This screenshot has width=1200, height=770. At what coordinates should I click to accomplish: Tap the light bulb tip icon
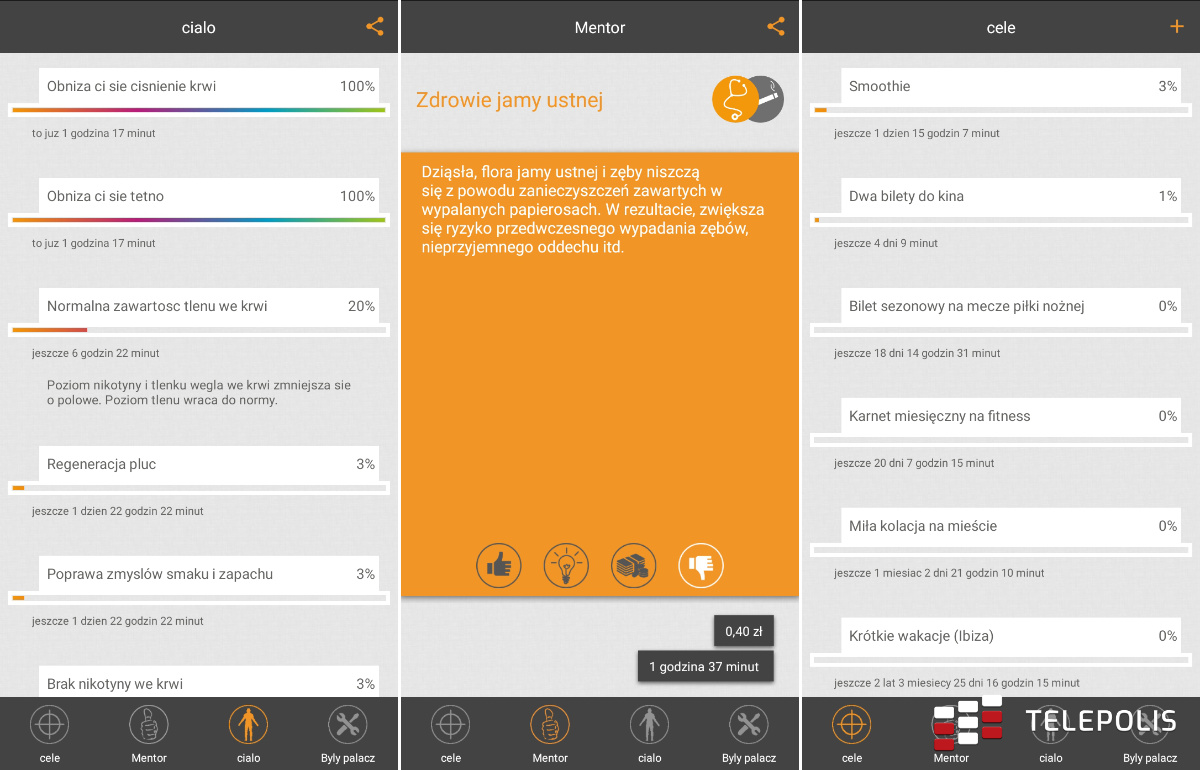coord(565,566)
